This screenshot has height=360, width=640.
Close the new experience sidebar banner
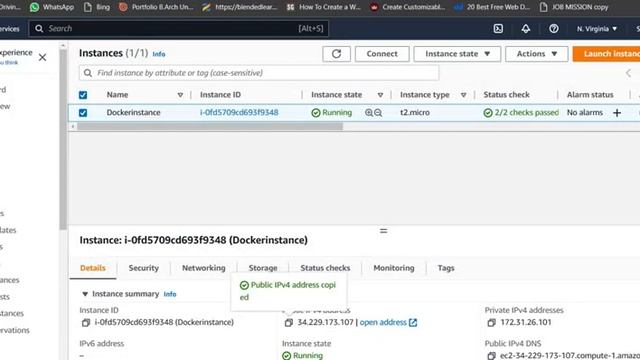coord(42,58)
